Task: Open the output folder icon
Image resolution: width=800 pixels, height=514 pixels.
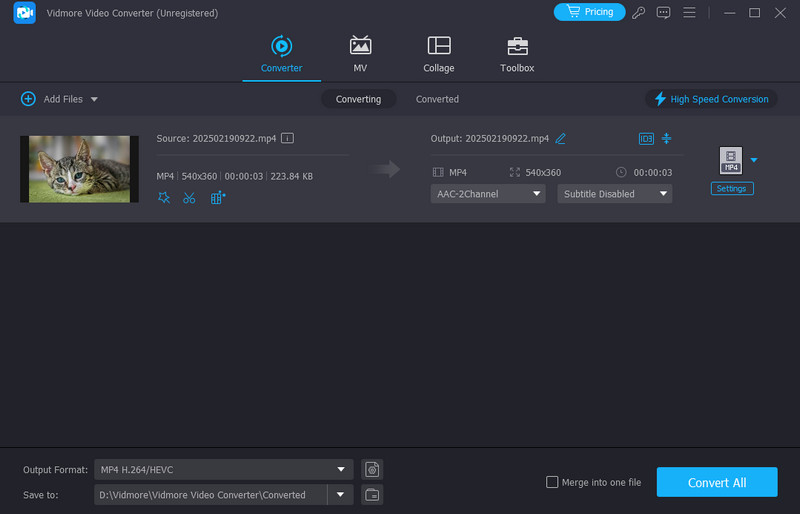Action: pyautogui.click(x=372, y=495)
